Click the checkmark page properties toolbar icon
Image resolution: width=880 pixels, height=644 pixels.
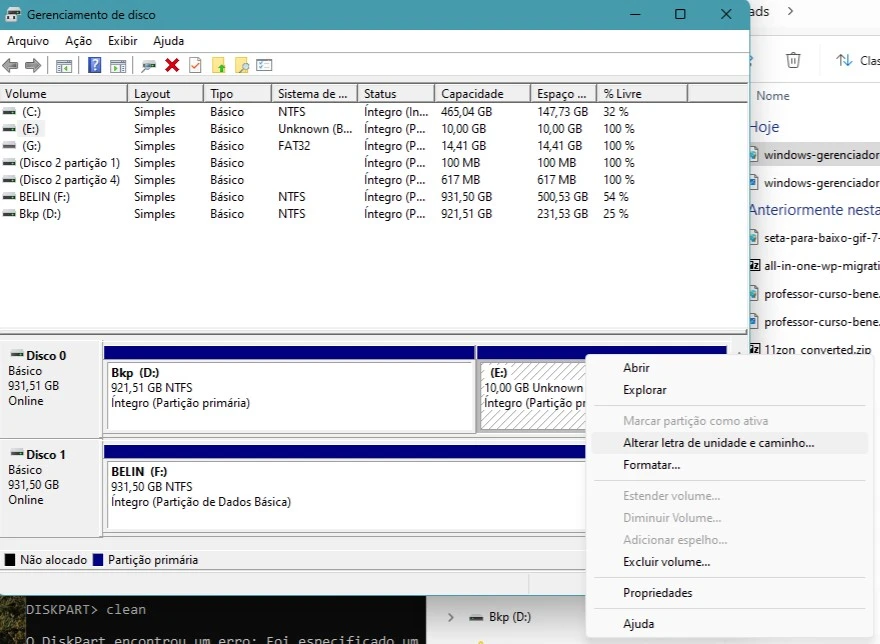[195, 65]
